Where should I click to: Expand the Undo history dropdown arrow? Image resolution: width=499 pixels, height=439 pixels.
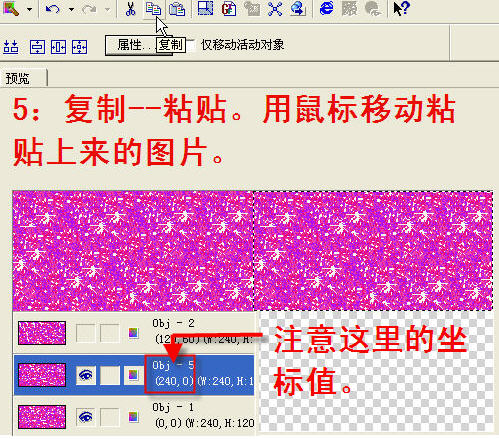(71, 10)
